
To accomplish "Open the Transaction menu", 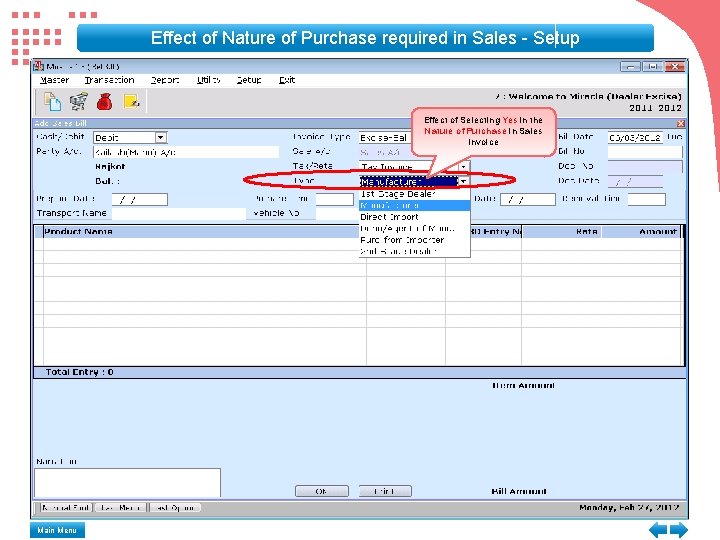I will click(109, 80).
